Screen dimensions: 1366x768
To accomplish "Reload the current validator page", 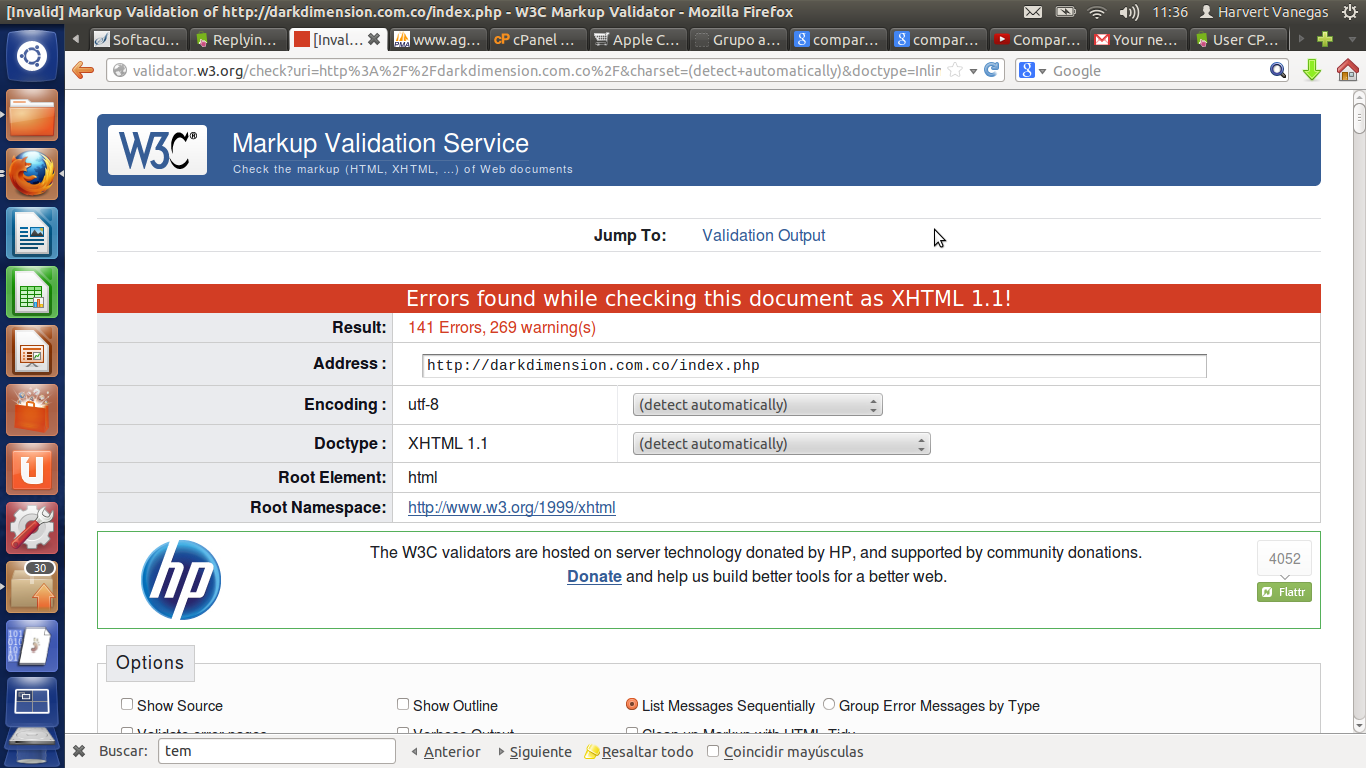I will [992, 70].
